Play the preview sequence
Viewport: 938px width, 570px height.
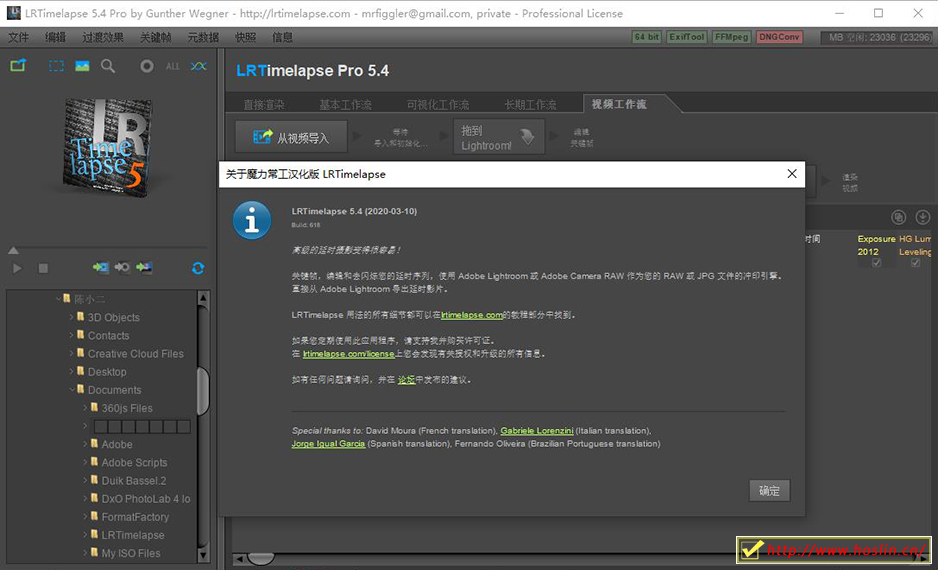click(17, 268)
